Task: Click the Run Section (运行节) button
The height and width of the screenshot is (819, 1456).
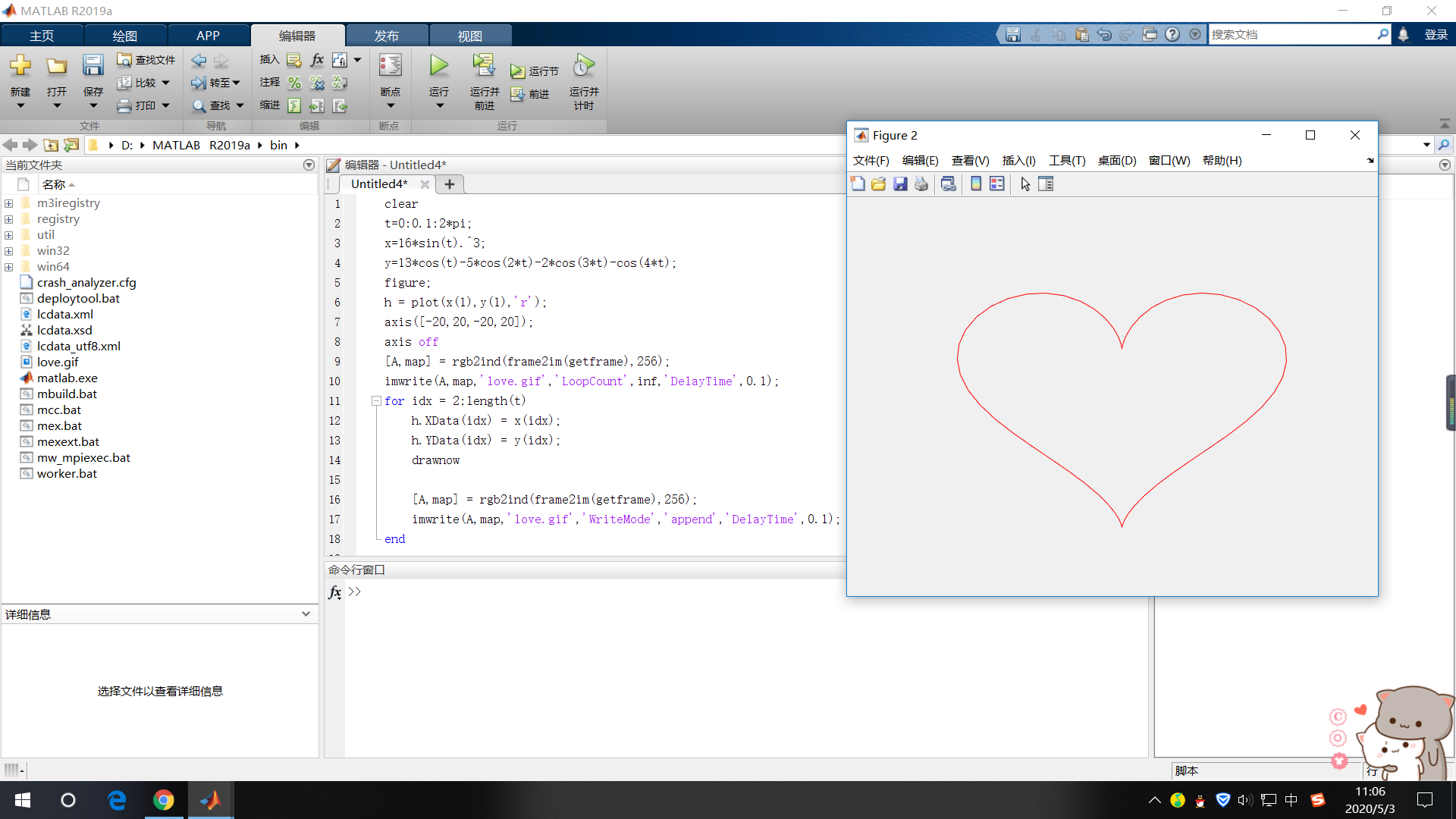Action: (x=535, y=71)
